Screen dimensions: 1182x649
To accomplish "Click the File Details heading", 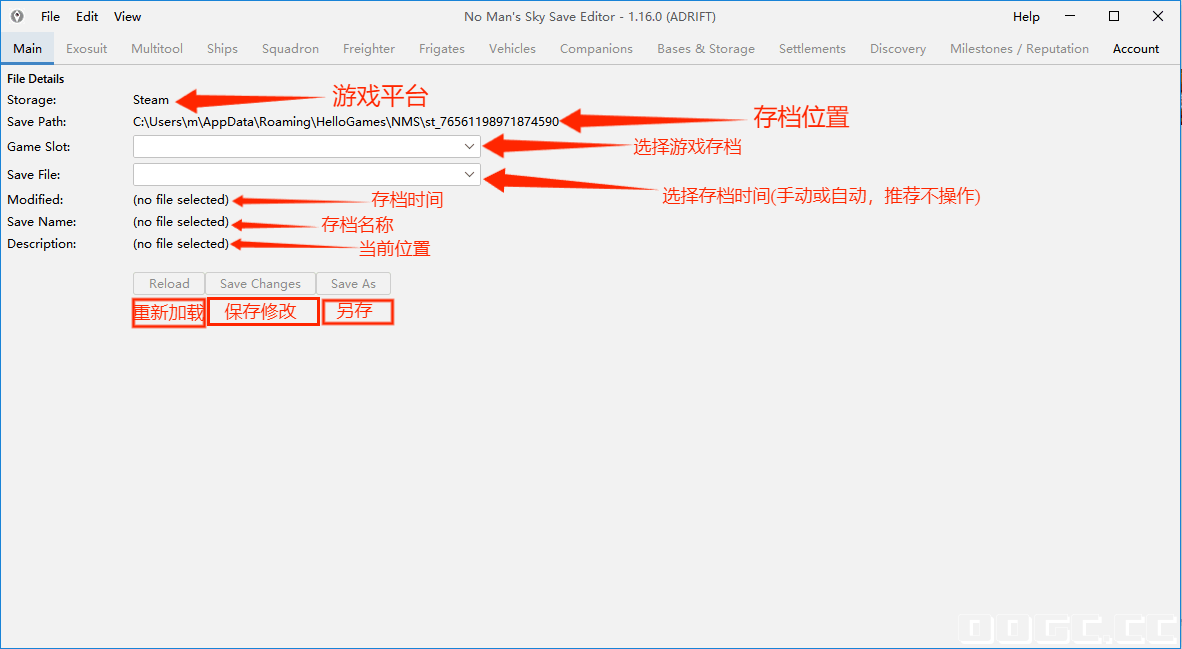I will (x=35, y=78).
